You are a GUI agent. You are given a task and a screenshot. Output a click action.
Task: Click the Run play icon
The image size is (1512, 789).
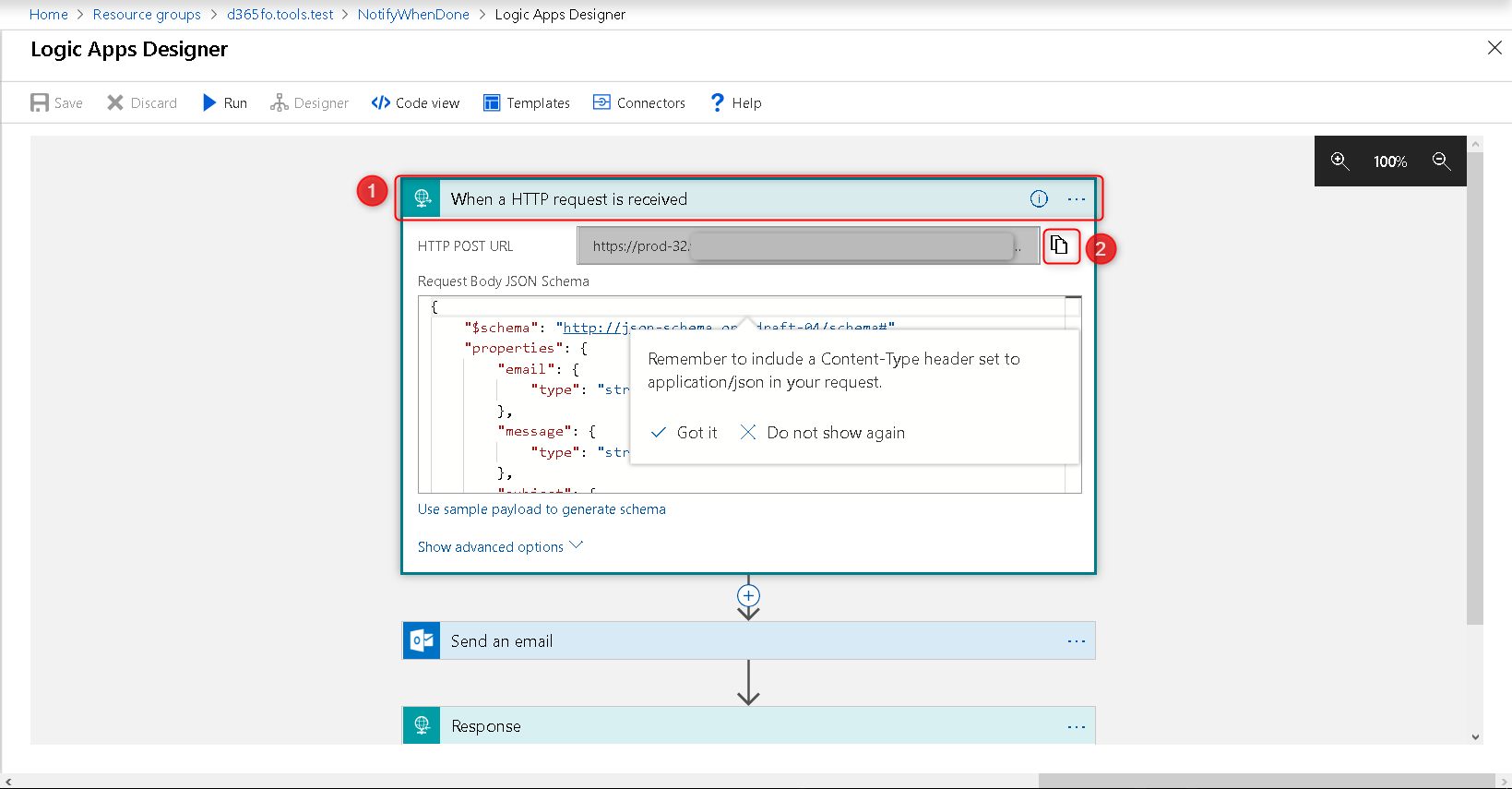coord(209,102)
